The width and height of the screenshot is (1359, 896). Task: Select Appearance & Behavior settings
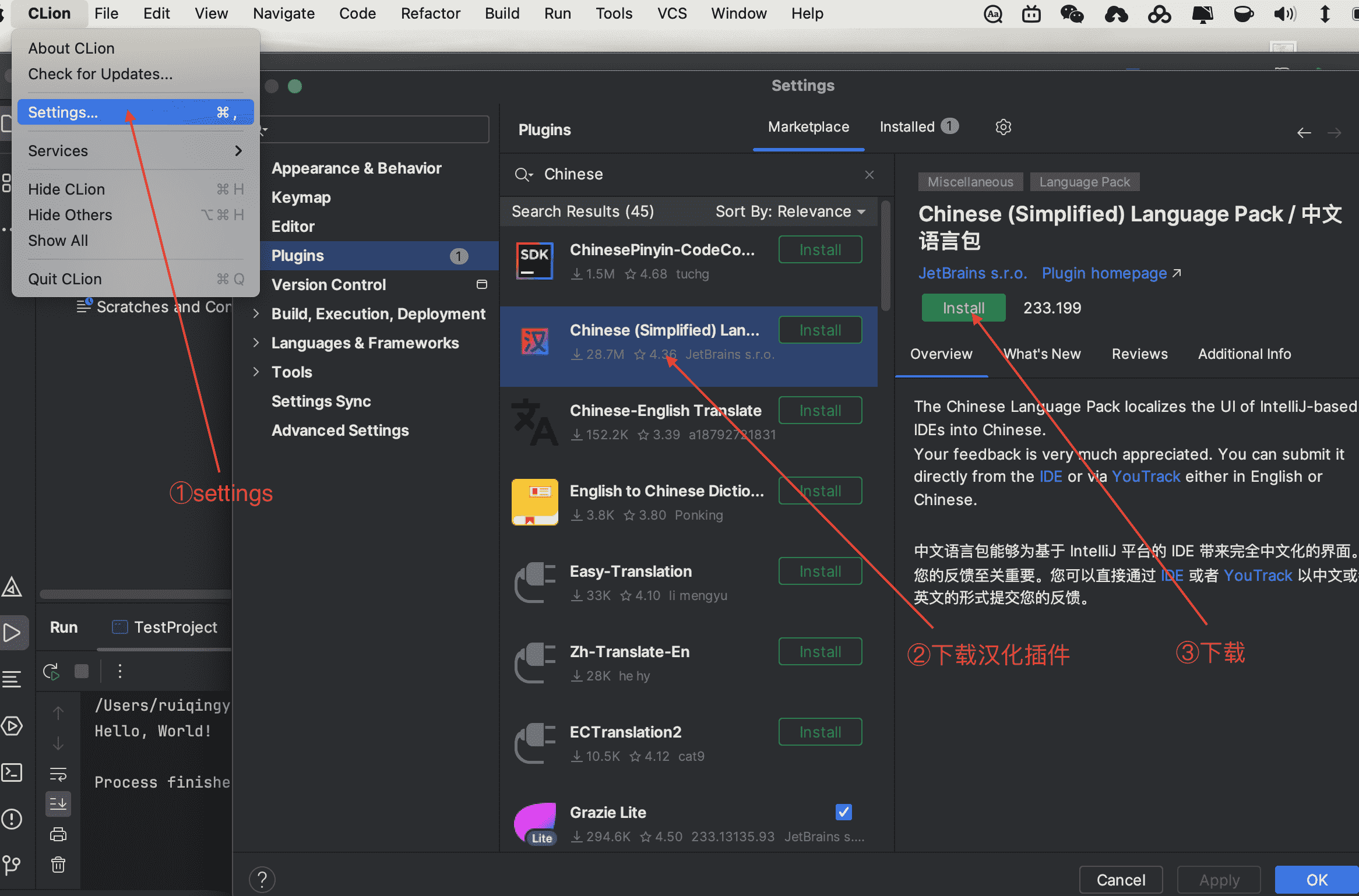coord(356,168)
